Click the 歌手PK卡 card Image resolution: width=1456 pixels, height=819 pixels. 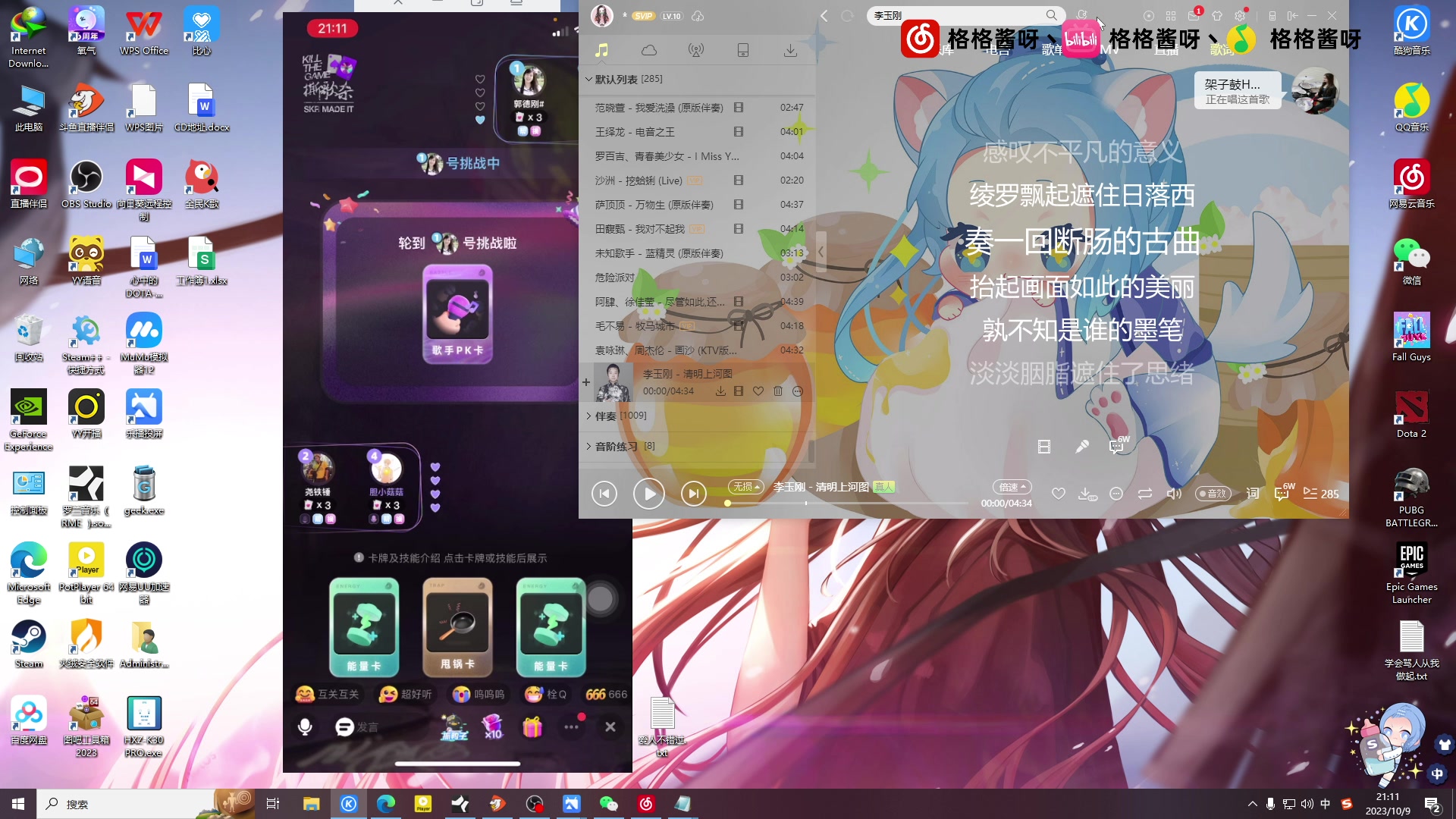pos(457,312)
